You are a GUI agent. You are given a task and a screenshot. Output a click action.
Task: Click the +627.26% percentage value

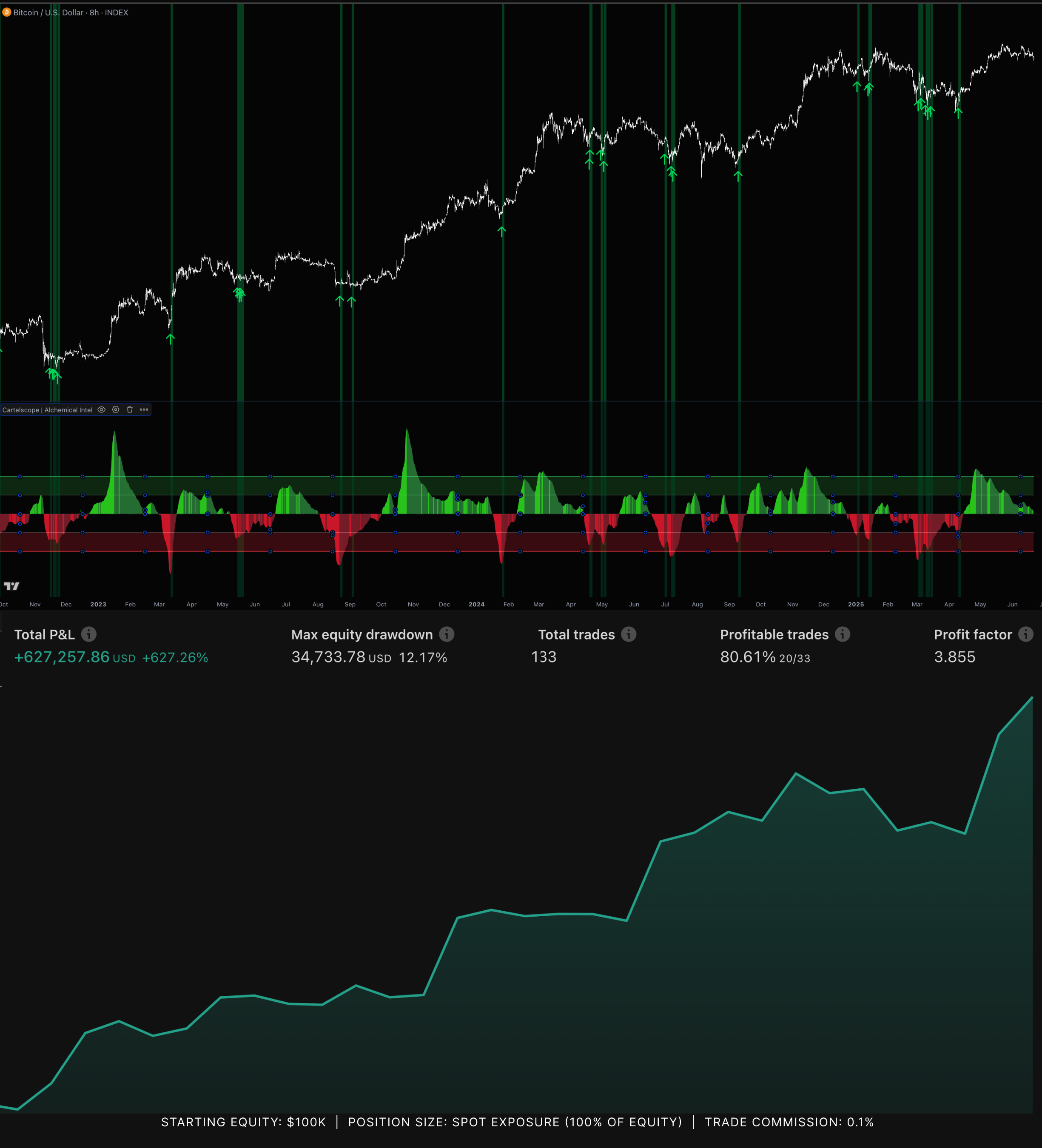pyautogui.click(x=175, y=658)
